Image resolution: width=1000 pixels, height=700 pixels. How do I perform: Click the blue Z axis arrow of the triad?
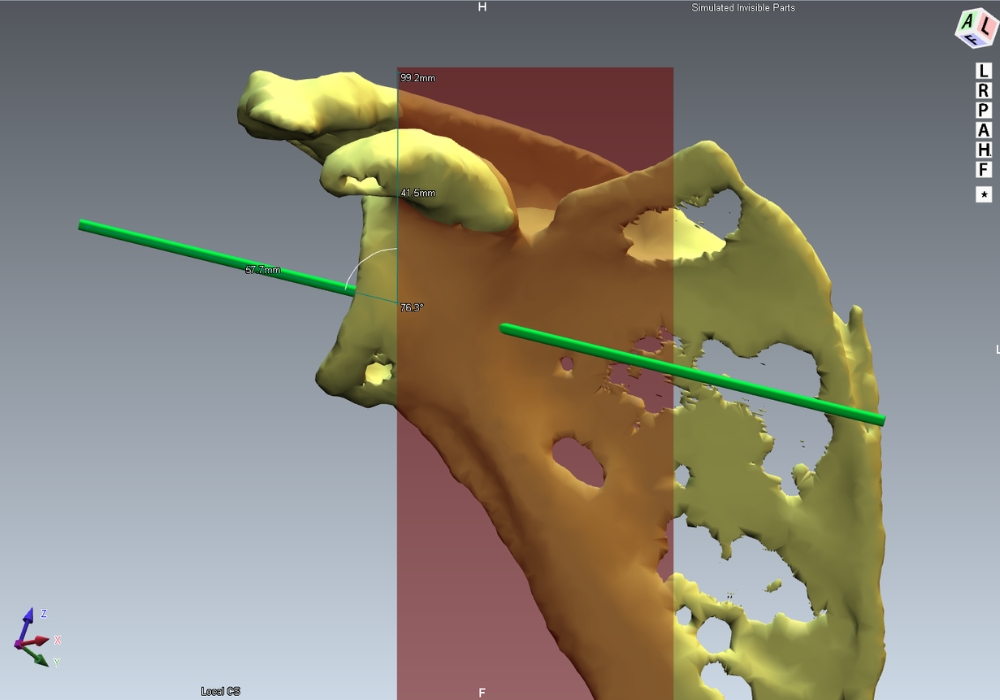(x=31, y=619)
